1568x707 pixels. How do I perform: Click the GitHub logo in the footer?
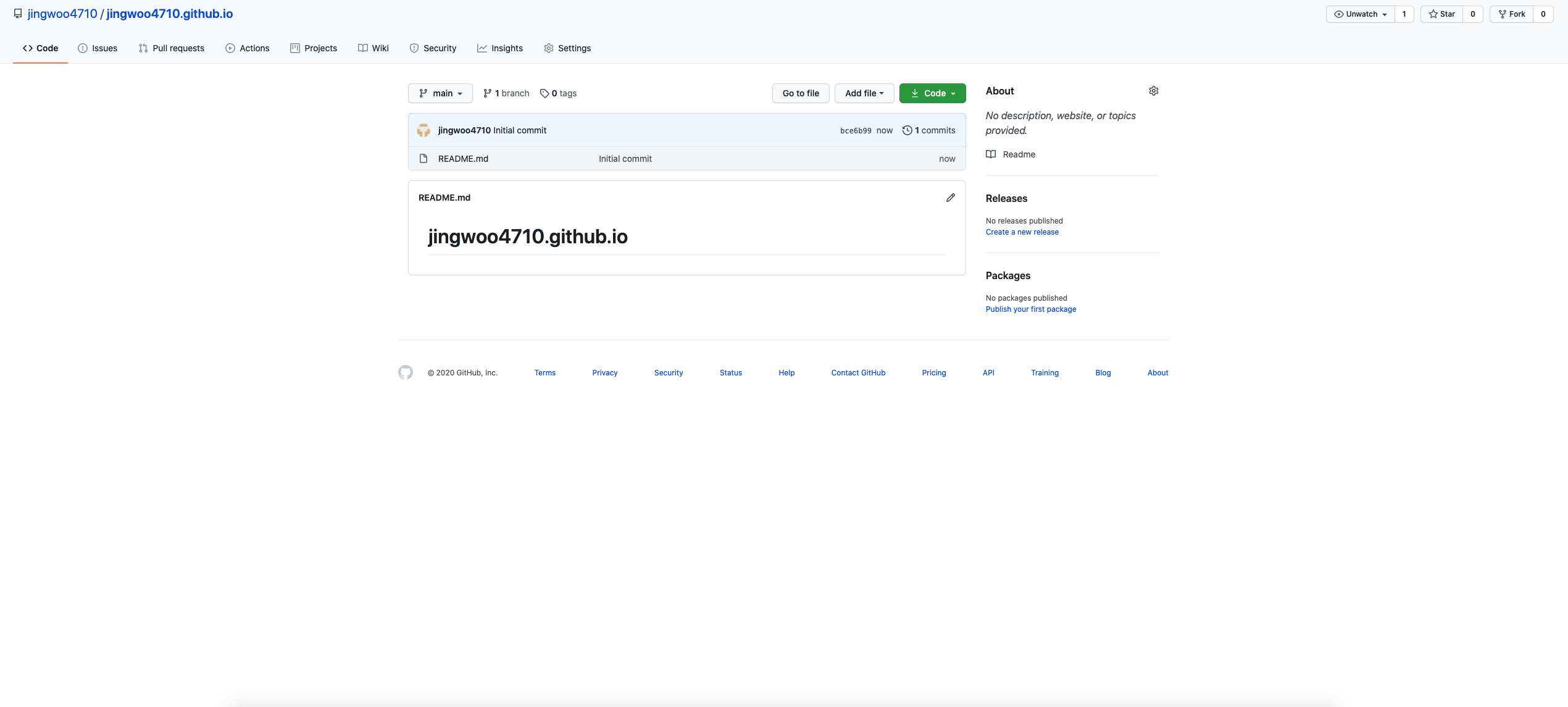pos(406,372)
